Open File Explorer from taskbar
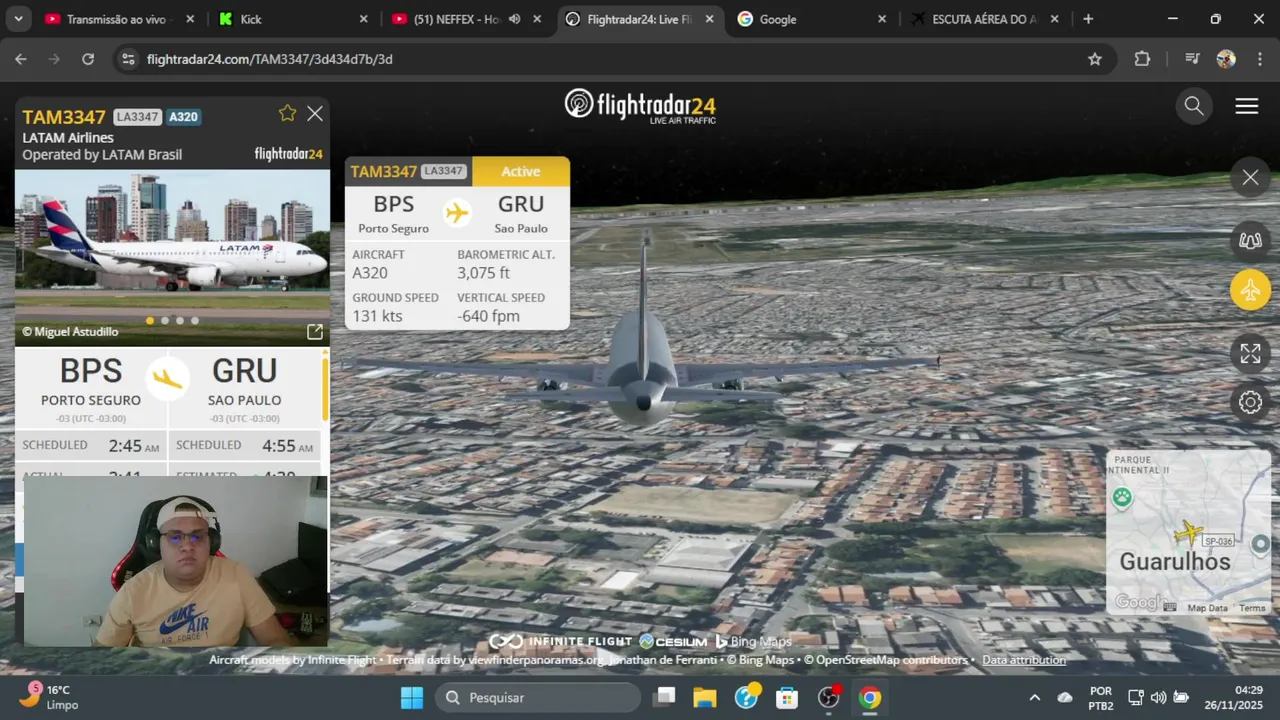Viewport: 1280px width, 720px height. point(705,697)
